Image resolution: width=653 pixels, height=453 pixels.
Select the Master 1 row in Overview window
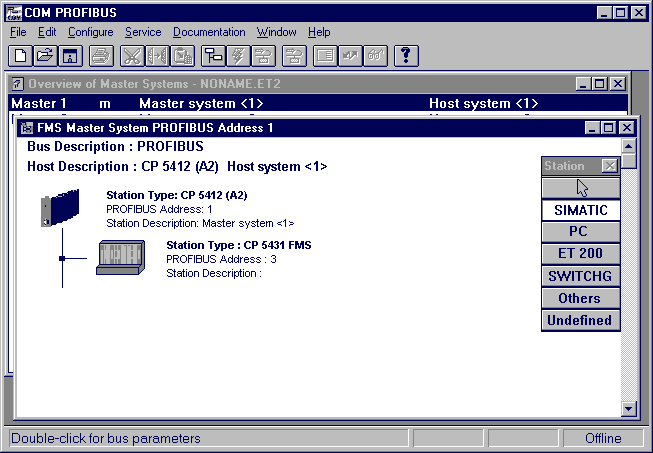click(318, 103)
